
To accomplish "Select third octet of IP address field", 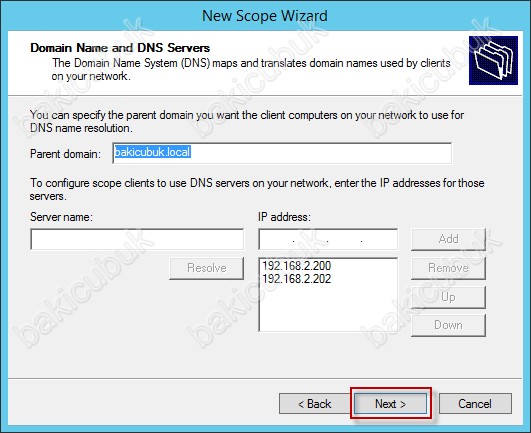I will click(345, 240).
